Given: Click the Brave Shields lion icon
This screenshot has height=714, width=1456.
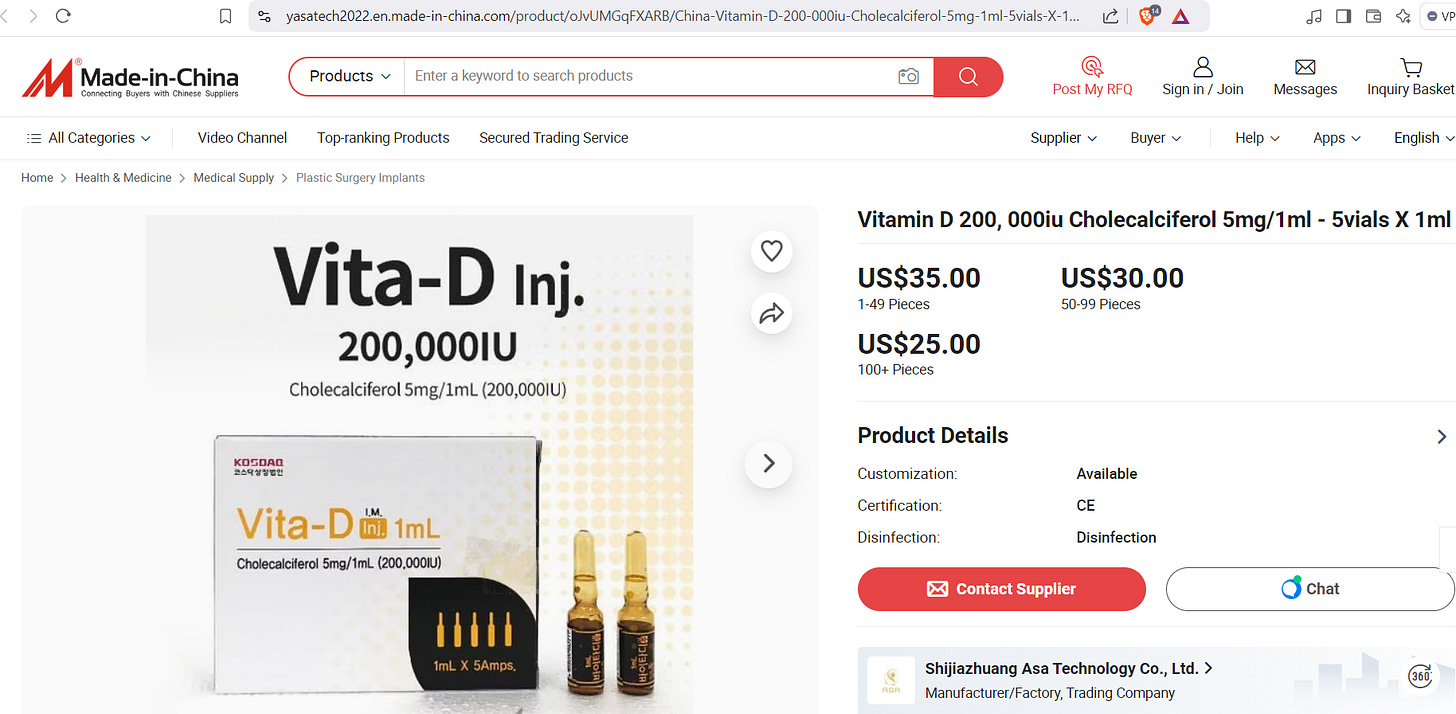Looking at the screenshot, I should tap(1146, 16).
